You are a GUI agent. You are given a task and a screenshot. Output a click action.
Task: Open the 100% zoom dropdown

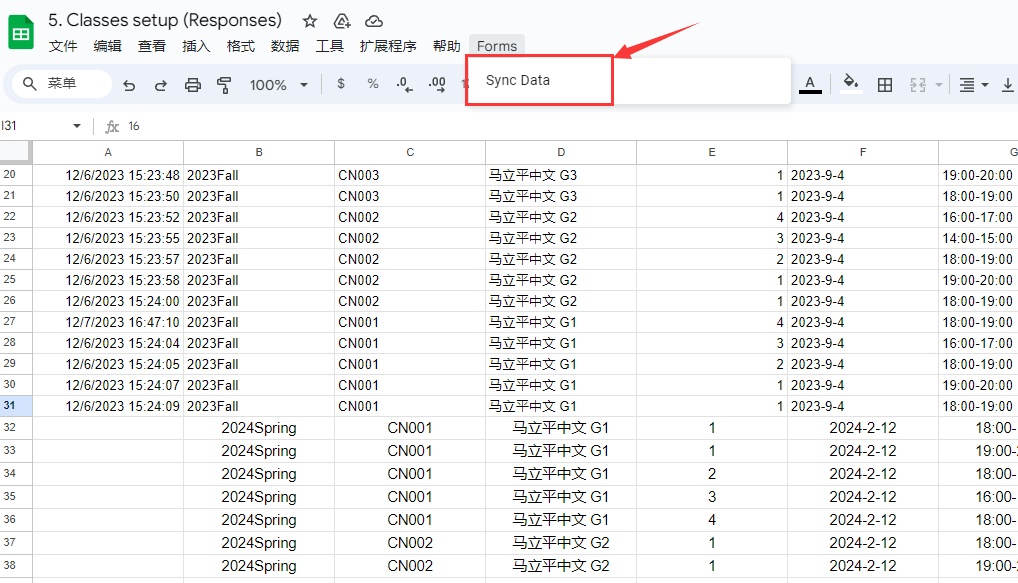[x=279, y=85]
